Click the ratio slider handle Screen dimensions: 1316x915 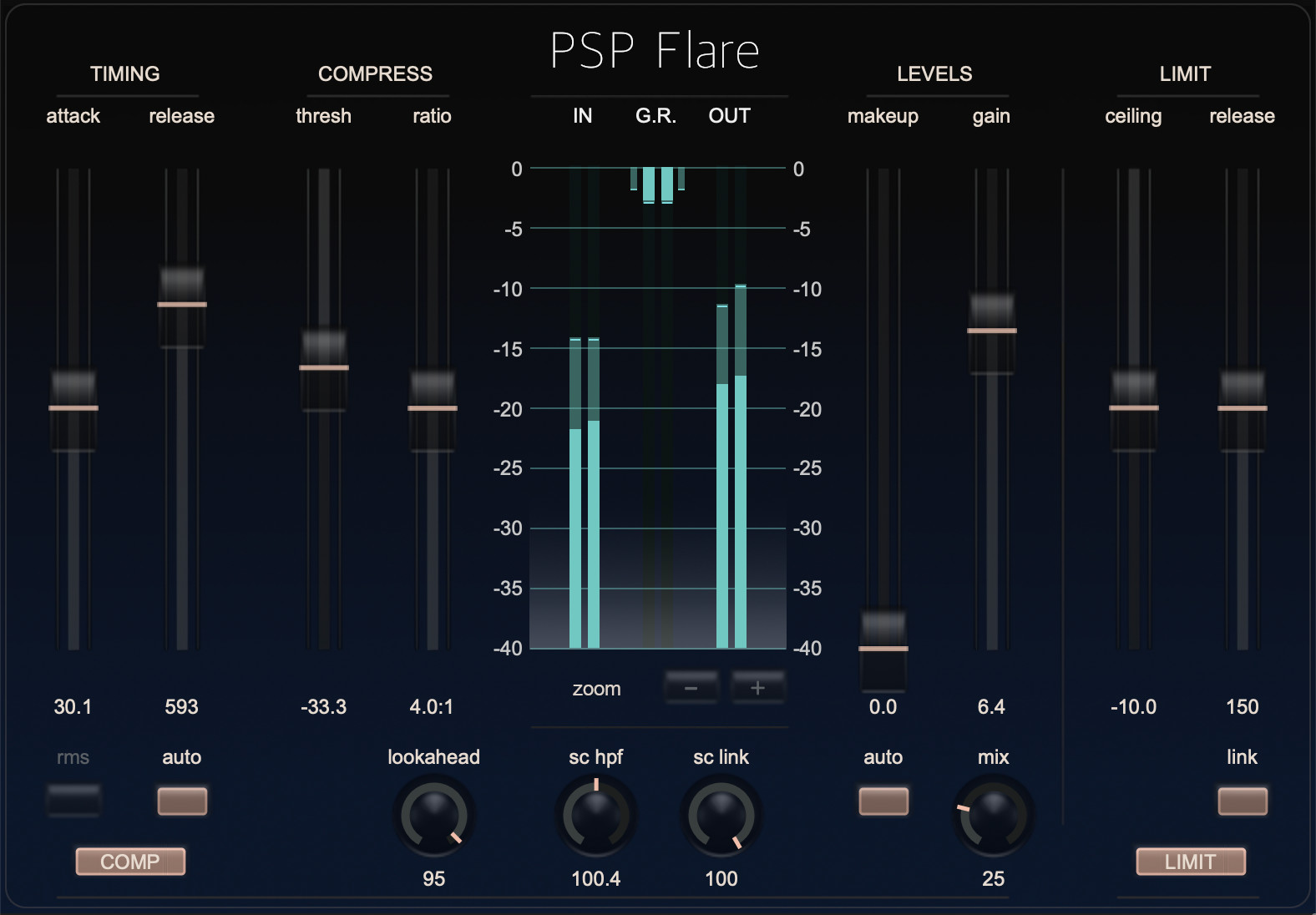[433, 408]
